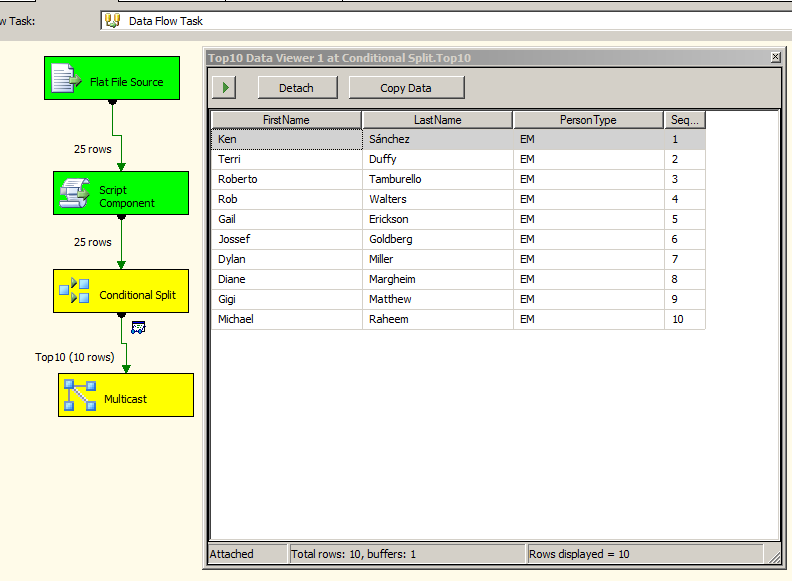Select the Flat File Source label

[126, 82]
